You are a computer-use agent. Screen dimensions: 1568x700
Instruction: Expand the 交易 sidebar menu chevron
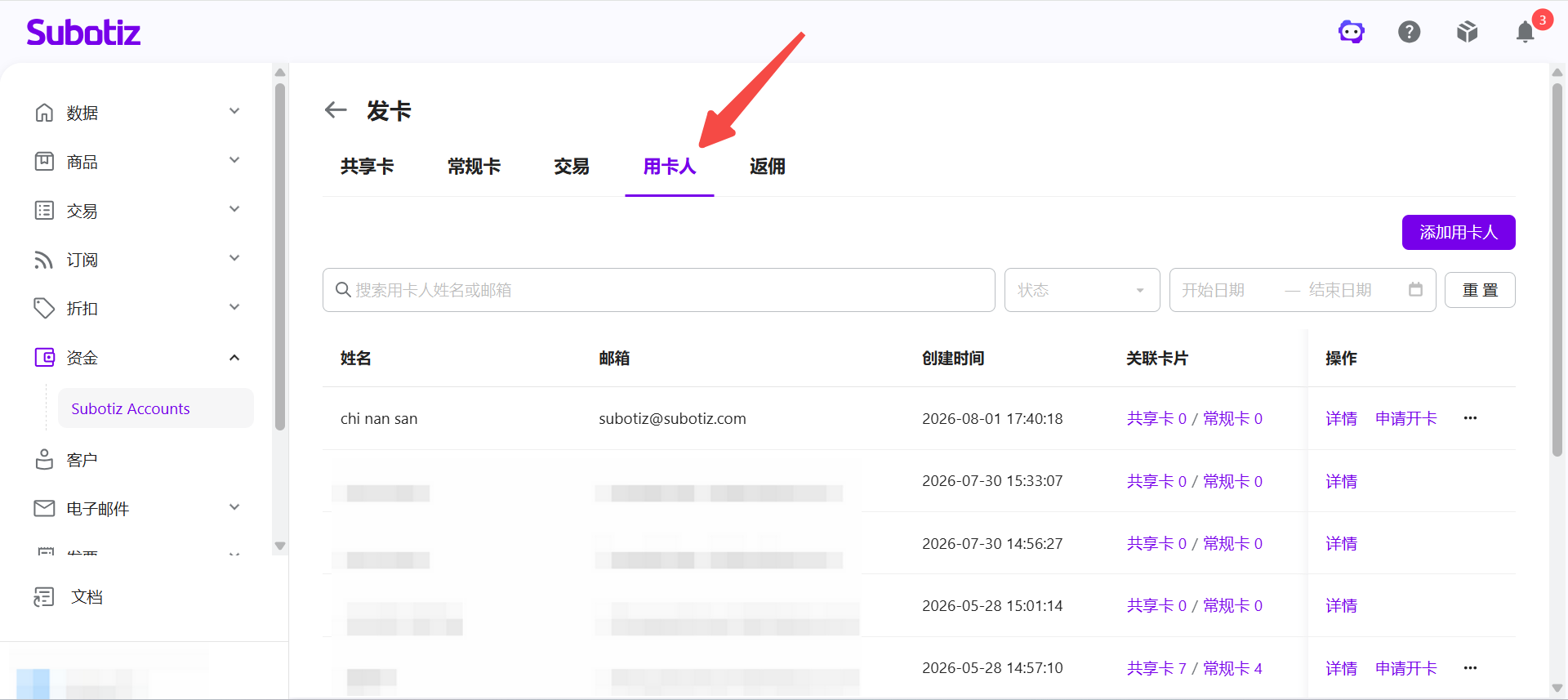coord(234,209)
